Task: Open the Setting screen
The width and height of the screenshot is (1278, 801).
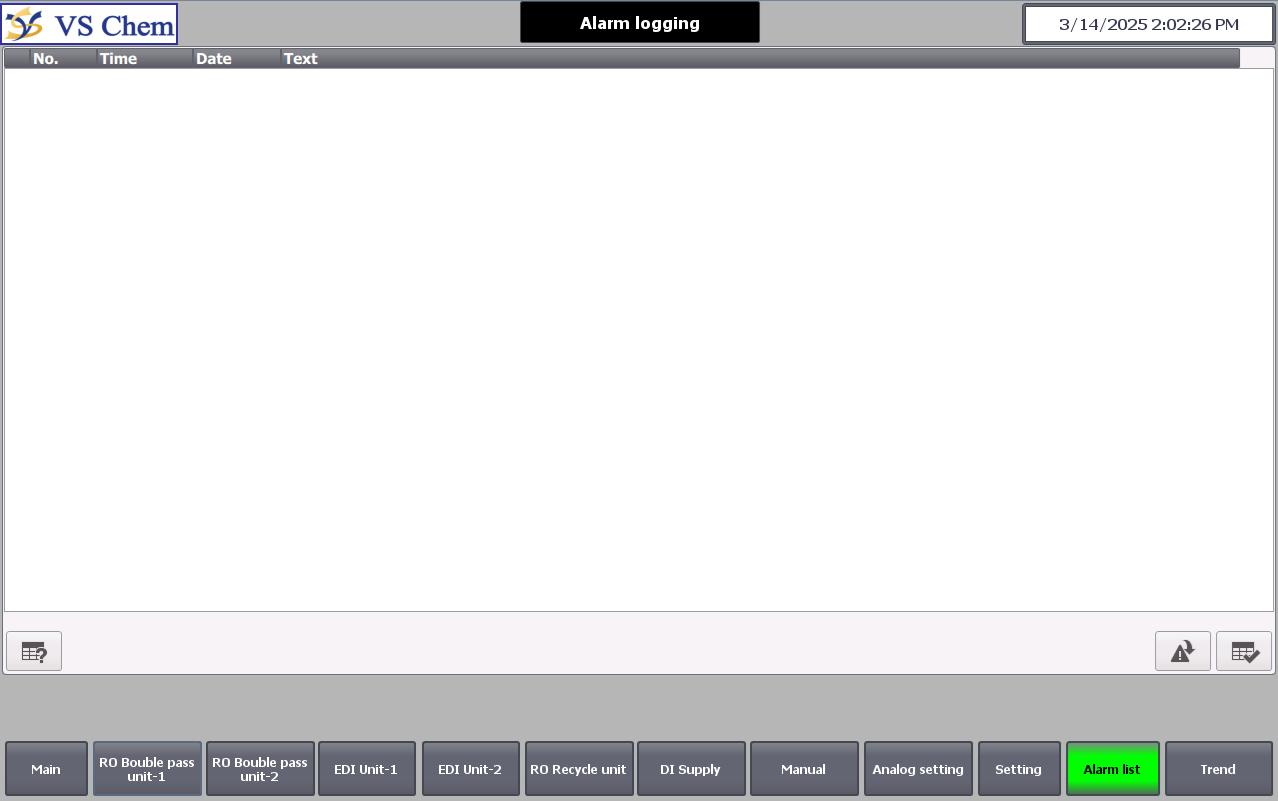Action: click(1018, 769)
